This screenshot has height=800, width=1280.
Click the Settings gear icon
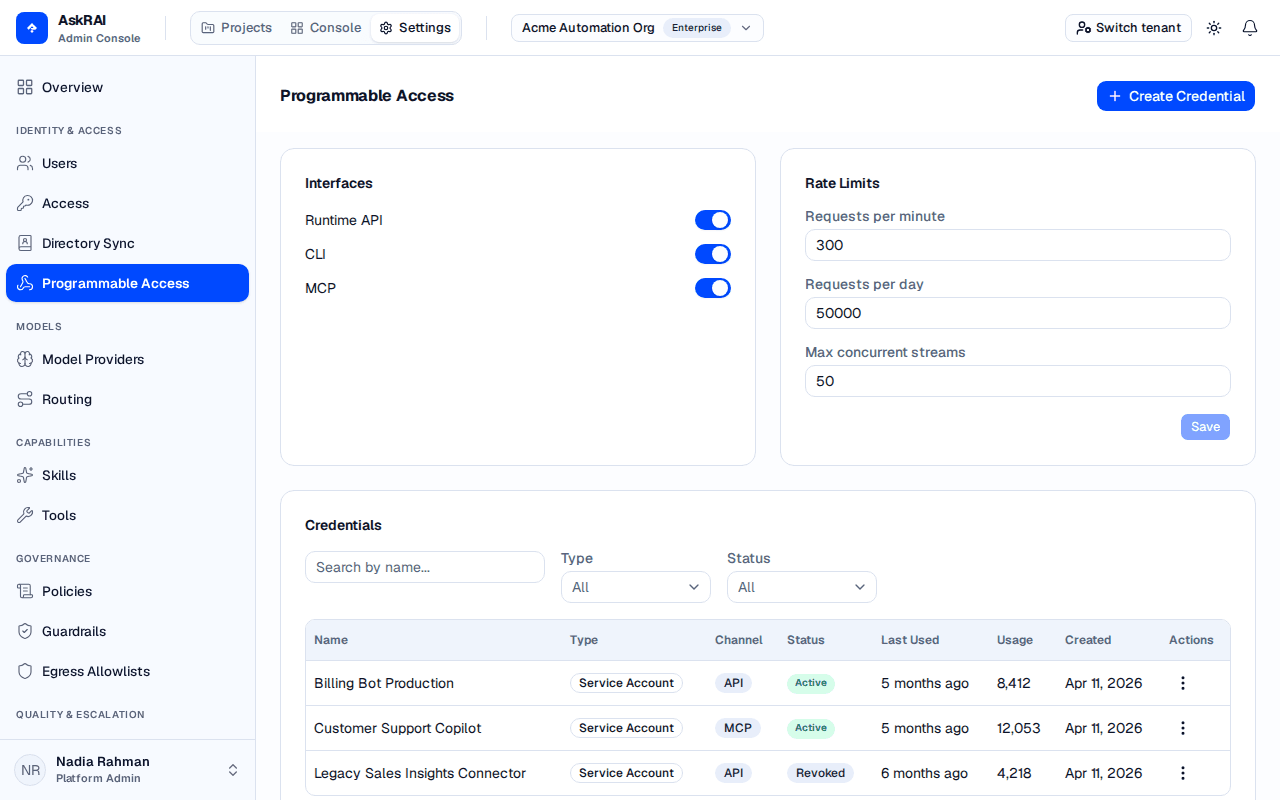[x=386, y=28]
